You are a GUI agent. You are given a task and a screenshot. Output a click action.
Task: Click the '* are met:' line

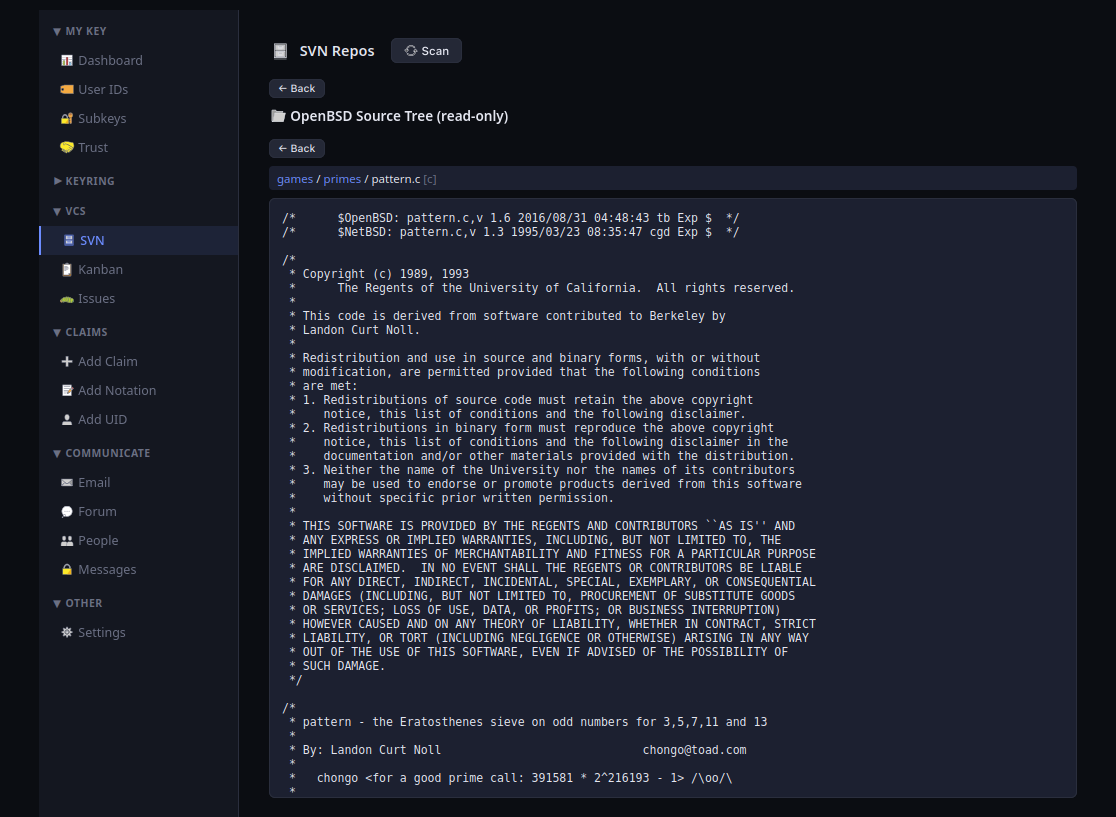(x=323, y=386)
